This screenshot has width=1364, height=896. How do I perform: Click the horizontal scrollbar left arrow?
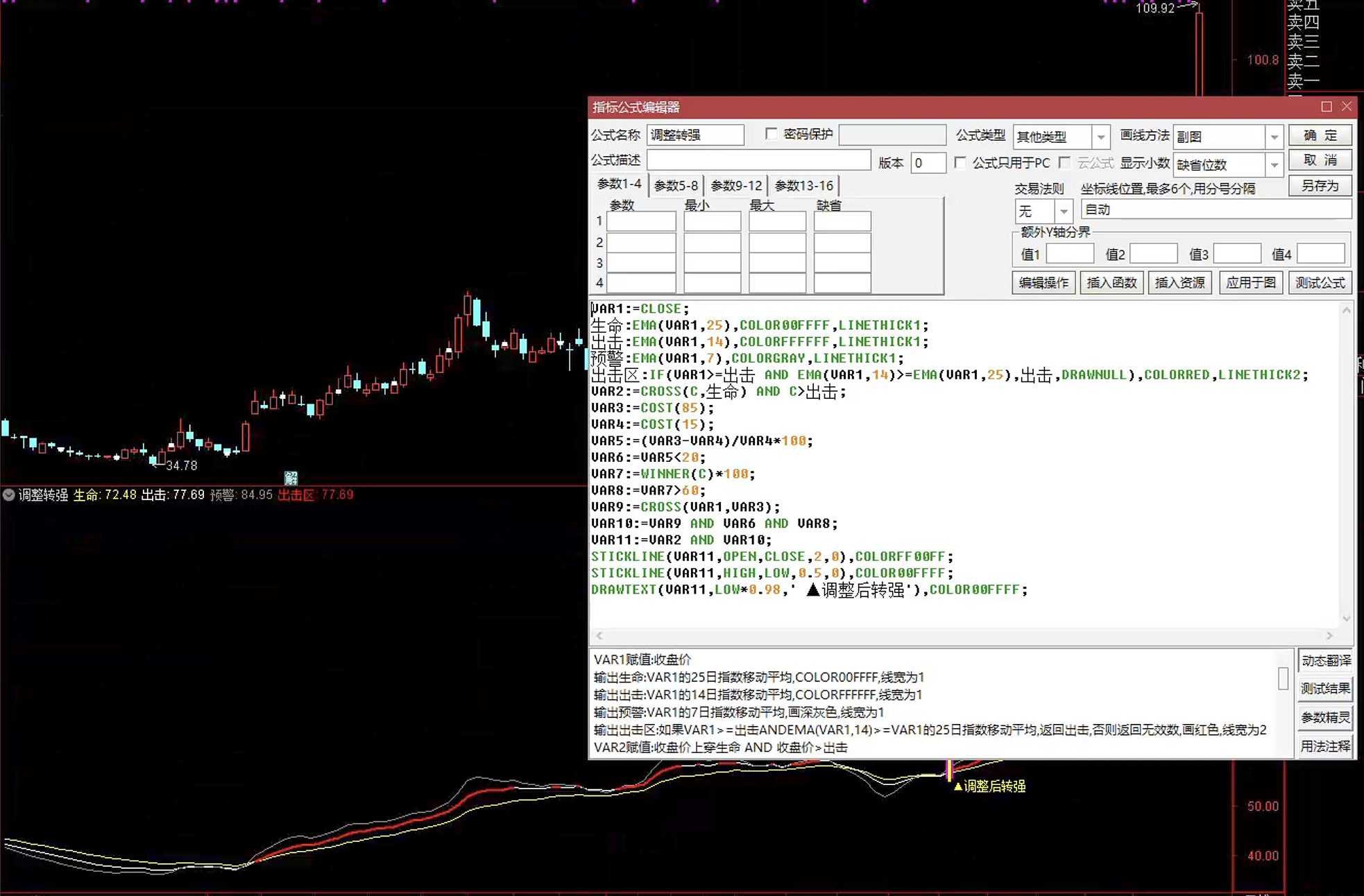[x=599, y=635]
